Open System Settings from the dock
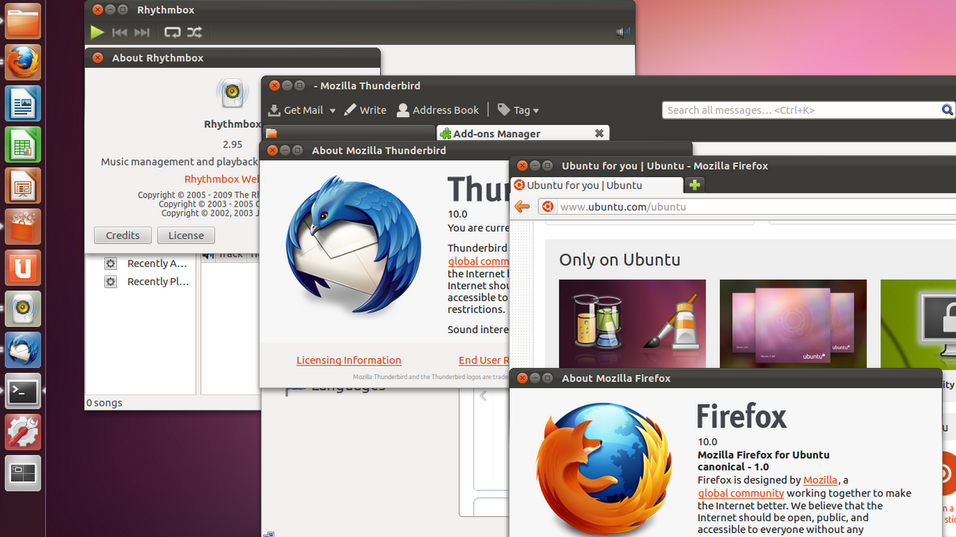The height and width of the screenshot is (537, 956). (x=23, y=432)
